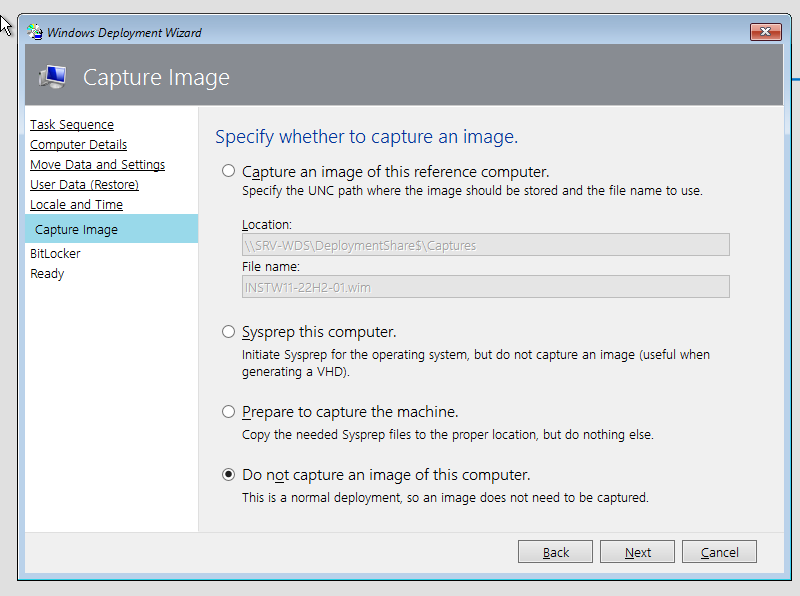Click the INSTW11-22H2-01.wim file name field
The image size is (800, 596).
(486, 286)
